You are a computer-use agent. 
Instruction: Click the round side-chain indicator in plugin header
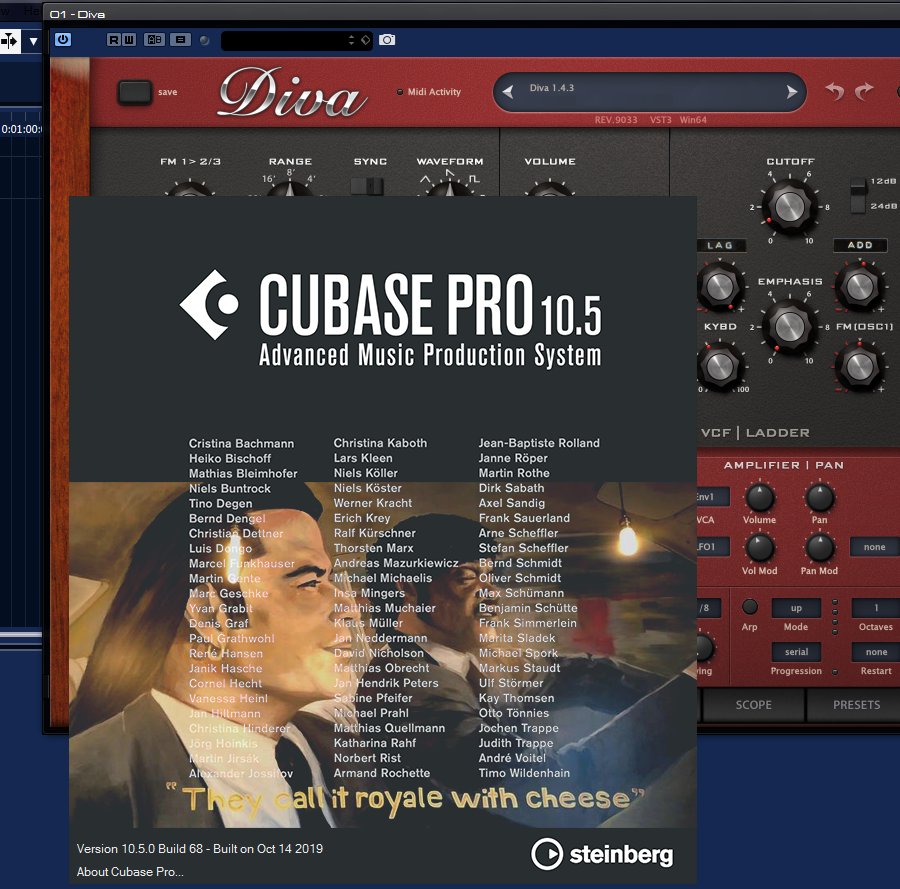tap(204, 40)
